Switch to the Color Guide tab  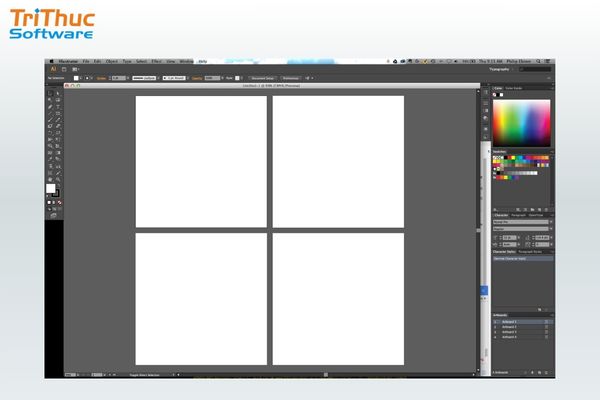(x=514, y=88)
